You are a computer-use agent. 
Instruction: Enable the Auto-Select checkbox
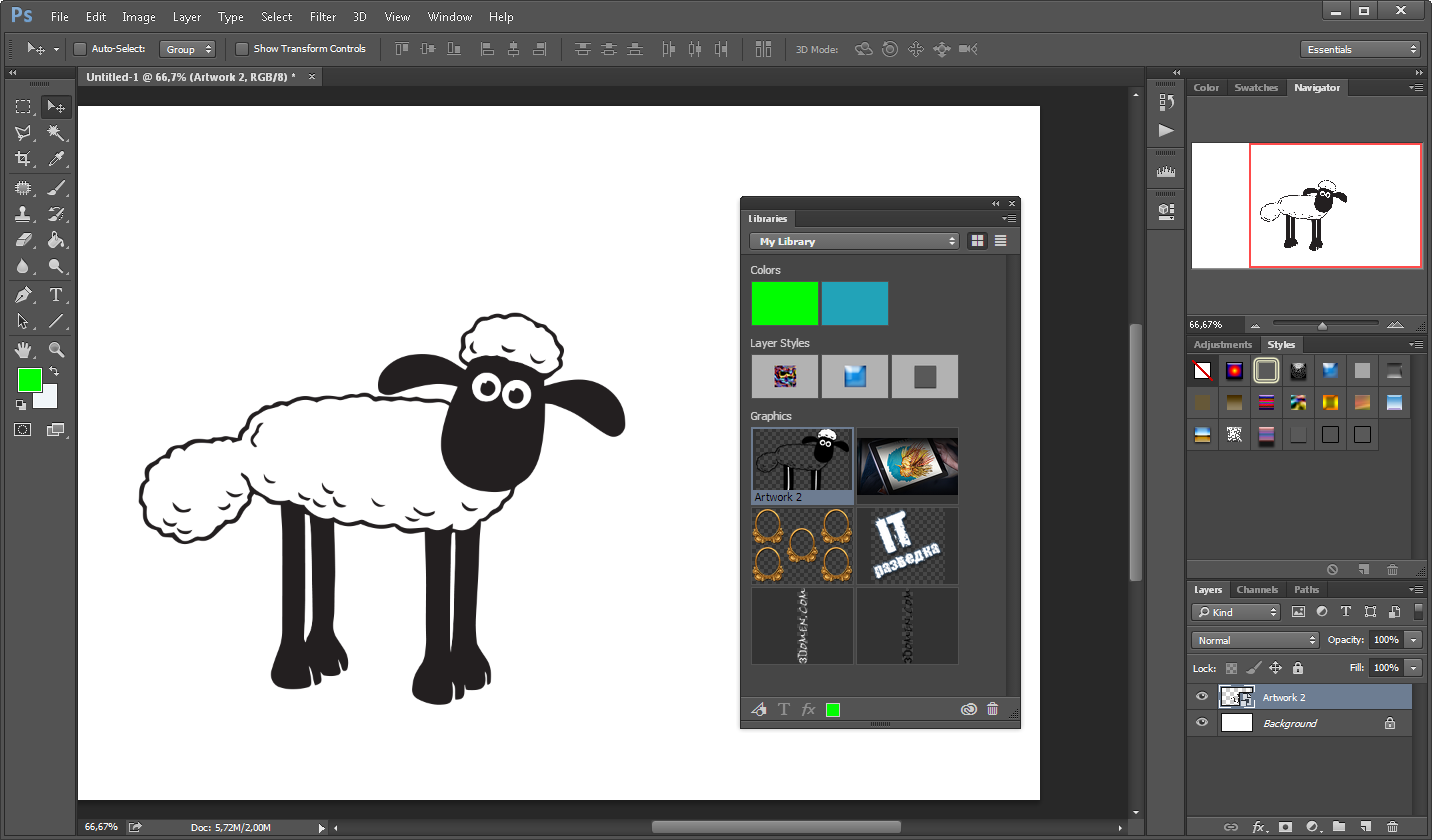(x=80, y=48)
